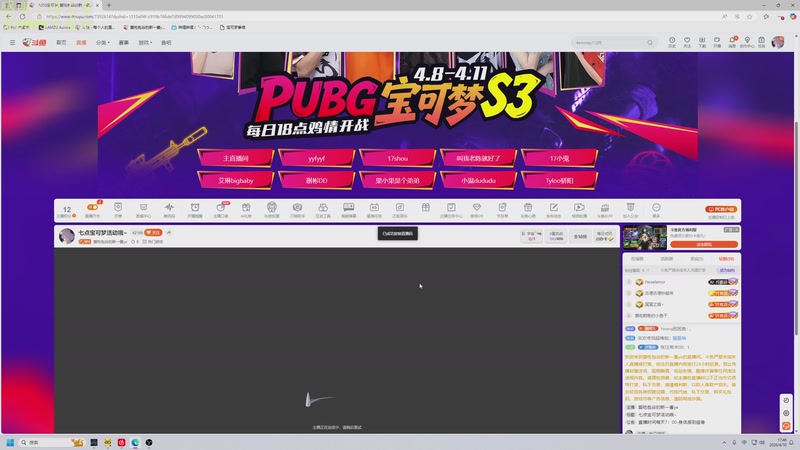Click the search magnifier icon in header
800x450 pixels.
point(649,43)
